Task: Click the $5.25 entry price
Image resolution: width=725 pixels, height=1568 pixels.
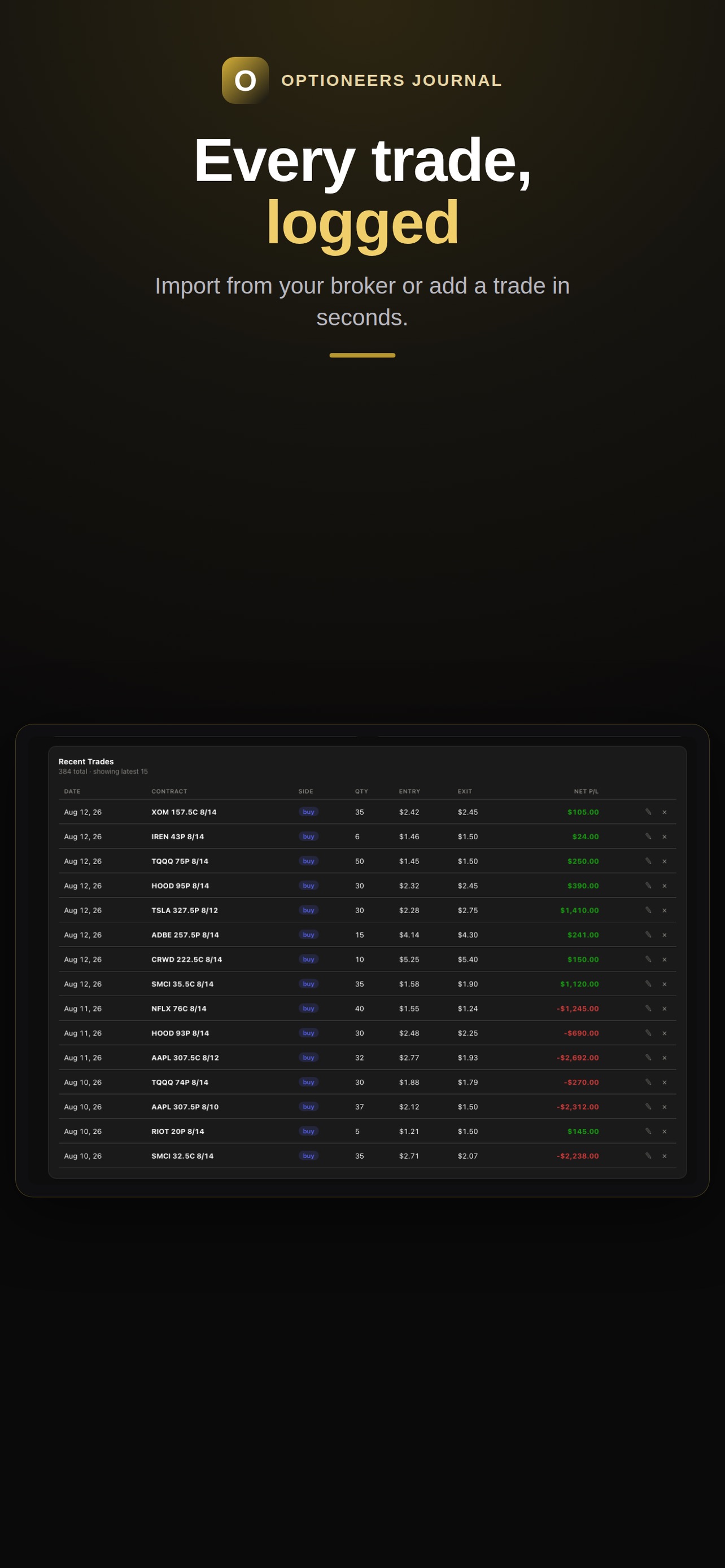Action: (x=409, y=960)
